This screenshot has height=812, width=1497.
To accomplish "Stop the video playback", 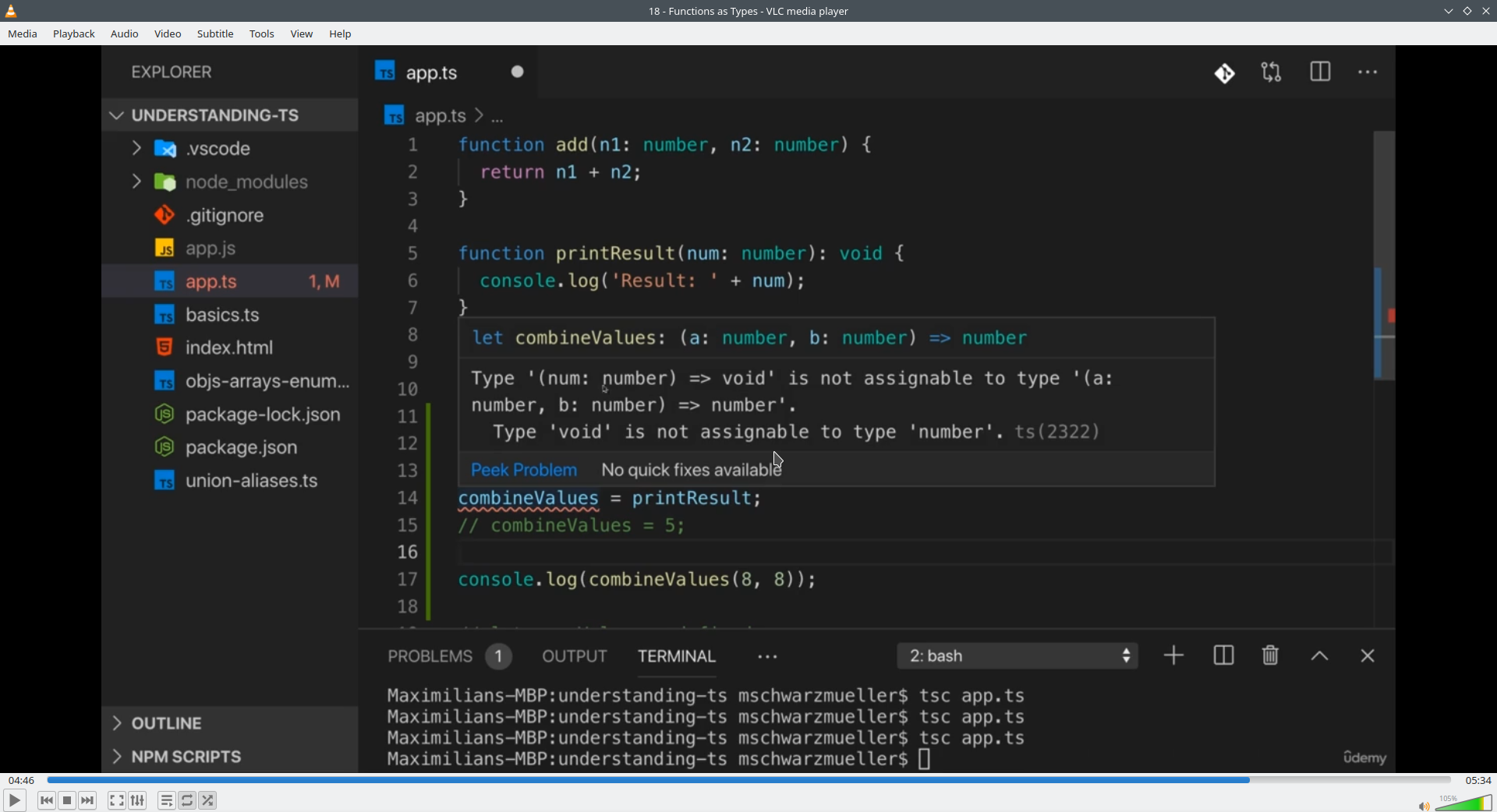I will click(x=68, y=800).
